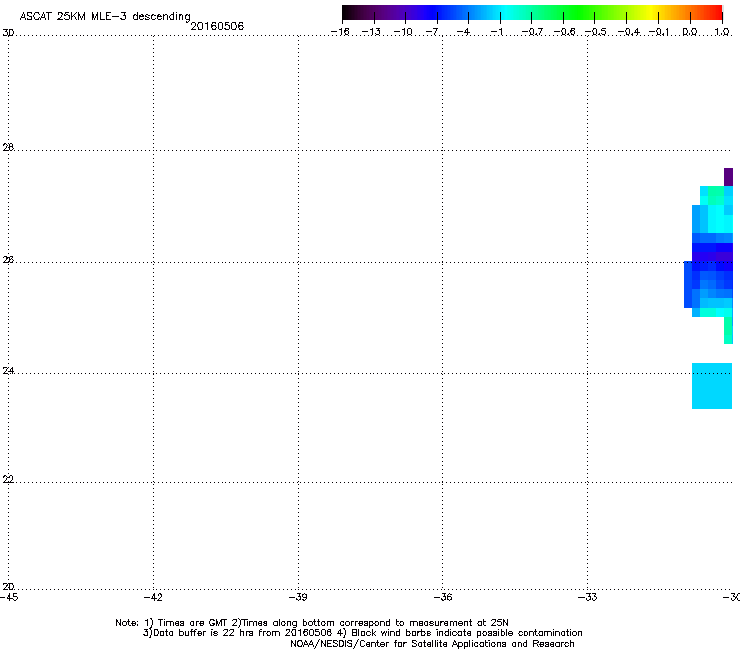Viewport: 740px width, 650px height.
Task: Click the 0.0 color scale label
Action: tap(690, 32)
